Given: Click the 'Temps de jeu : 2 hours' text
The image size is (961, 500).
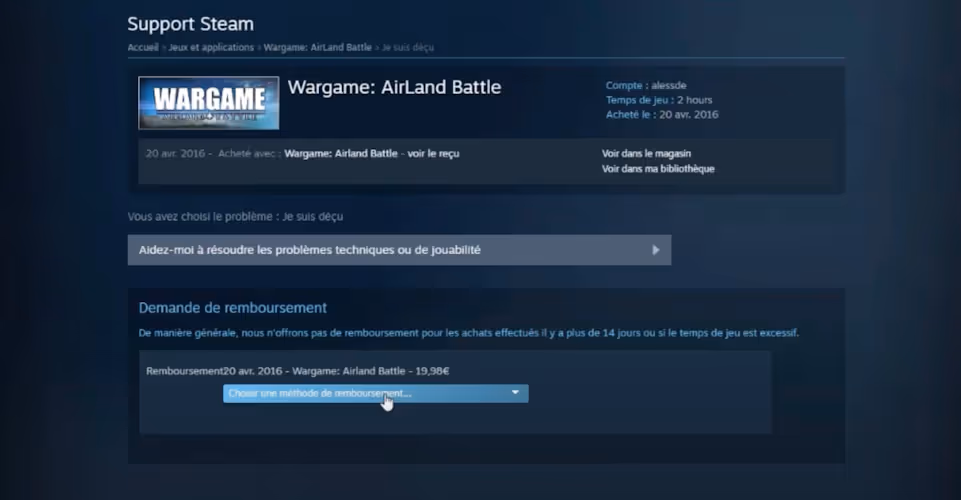Looking at the screenshot, I should tap(659, 100).
